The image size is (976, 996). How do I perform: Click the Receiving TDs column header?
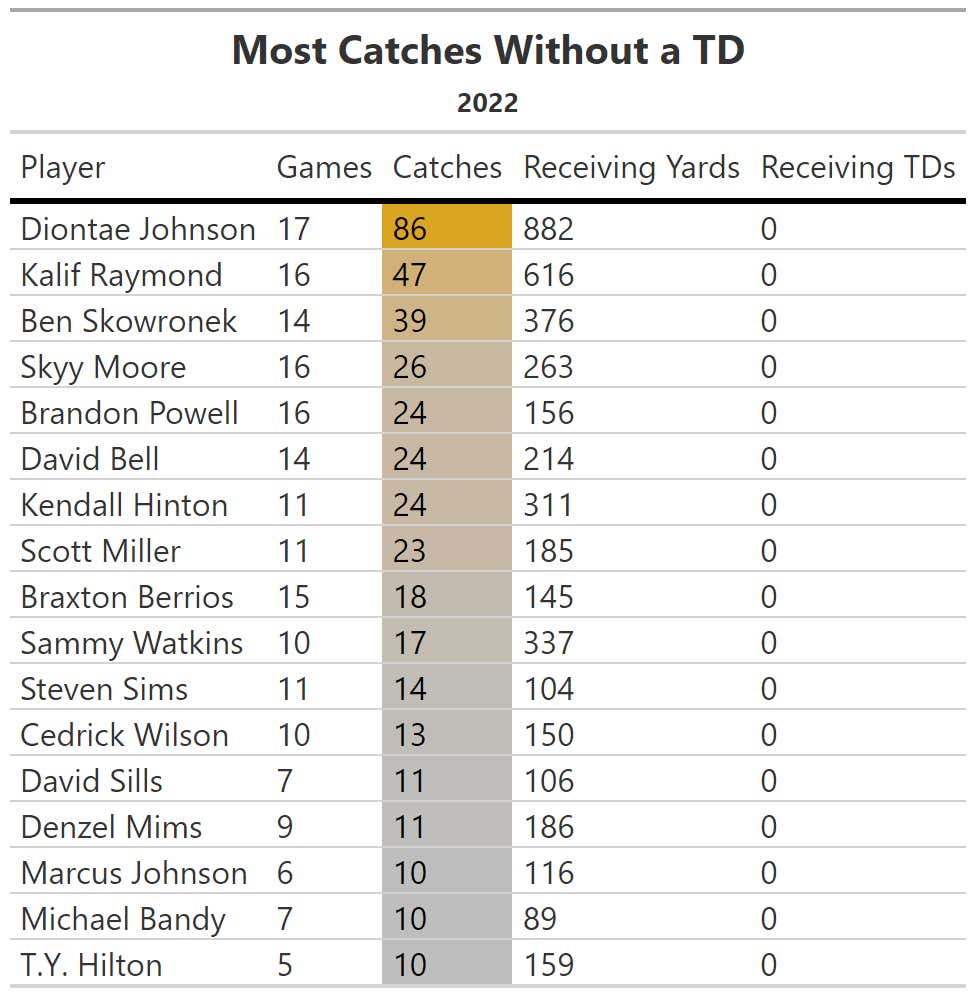(858, 168)
